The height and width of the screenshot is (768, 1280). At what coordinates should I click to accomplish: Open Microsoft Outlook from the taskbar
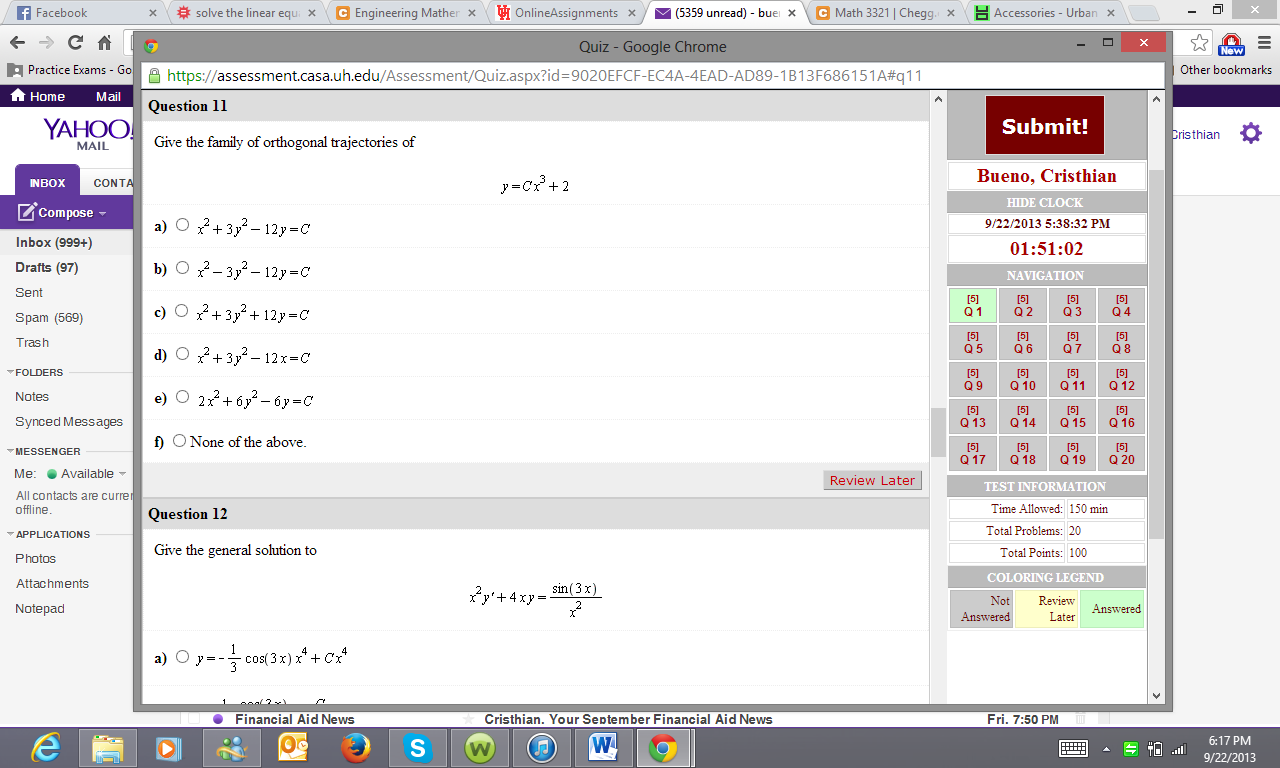pos(293,747)
